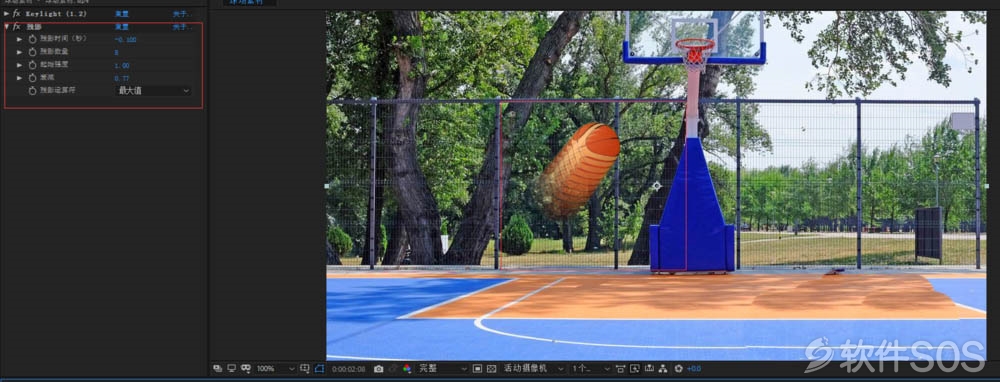Take snapshot with camera icon
Image resolution: width=1000 pixels, height=382 pixels.
click(379, 369)
